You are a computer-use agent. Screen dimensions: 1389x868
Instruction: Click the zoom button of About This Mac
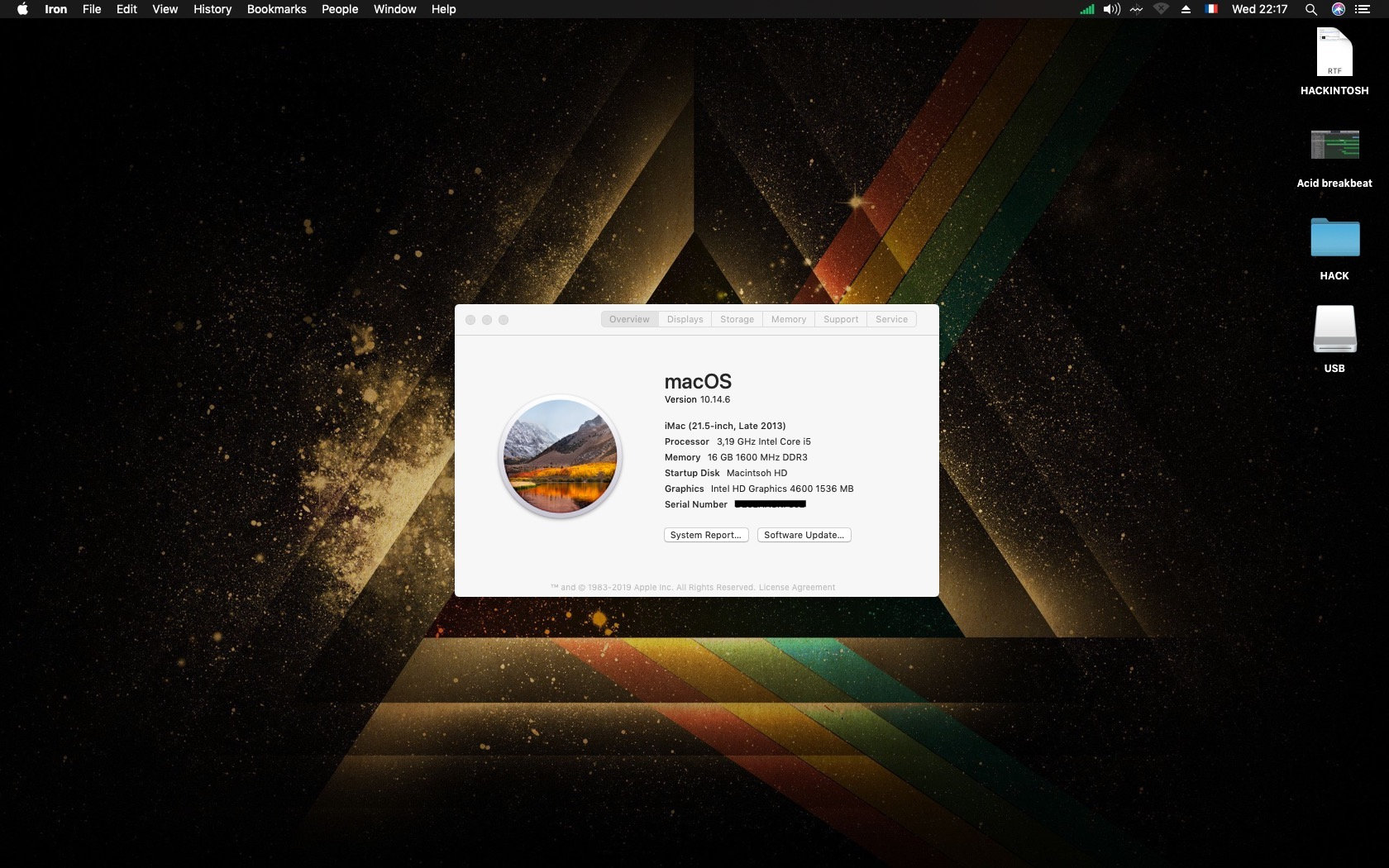click(x=504, y=320)
